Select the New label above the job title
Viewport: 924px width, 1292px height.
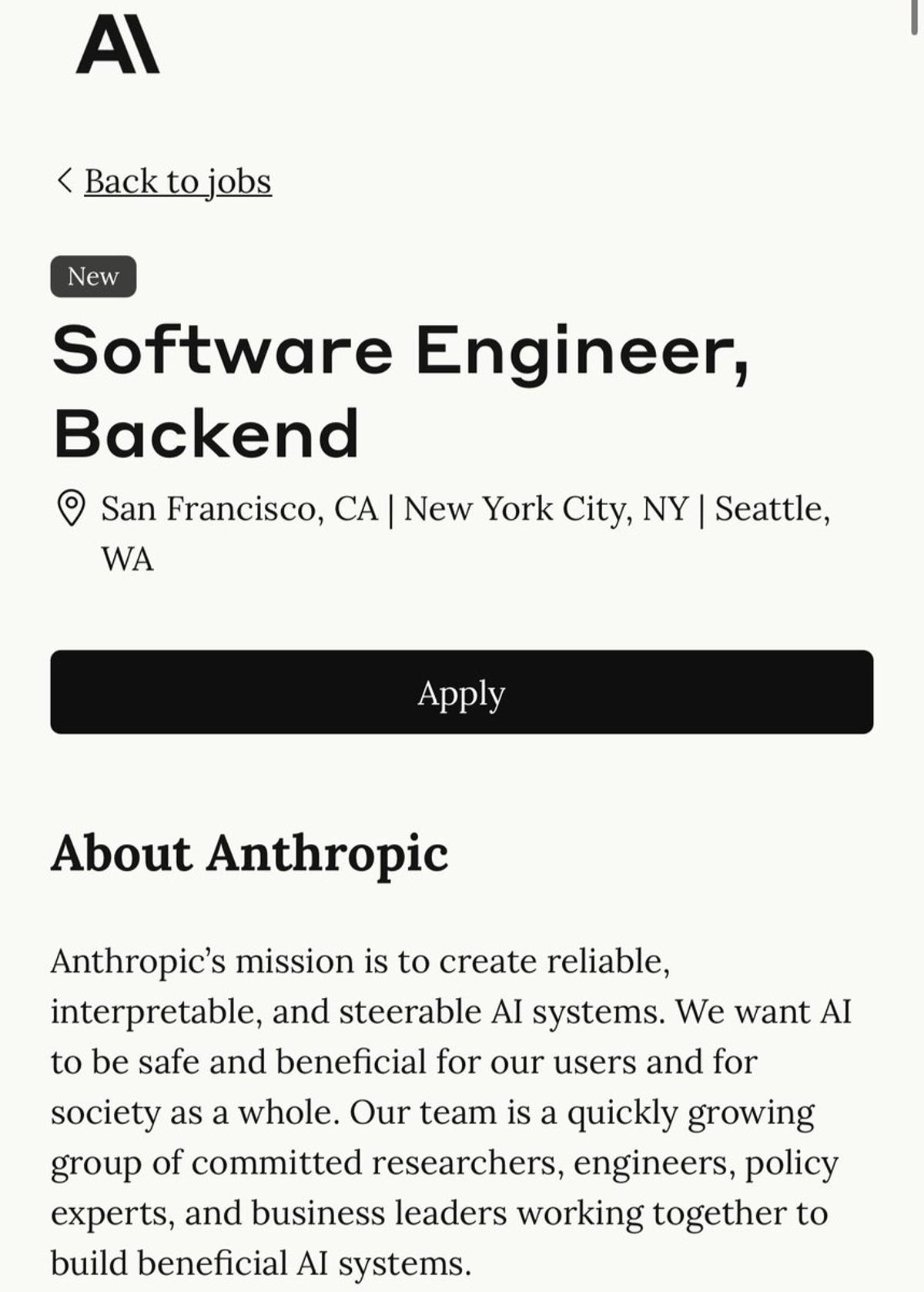pos(92,276)
